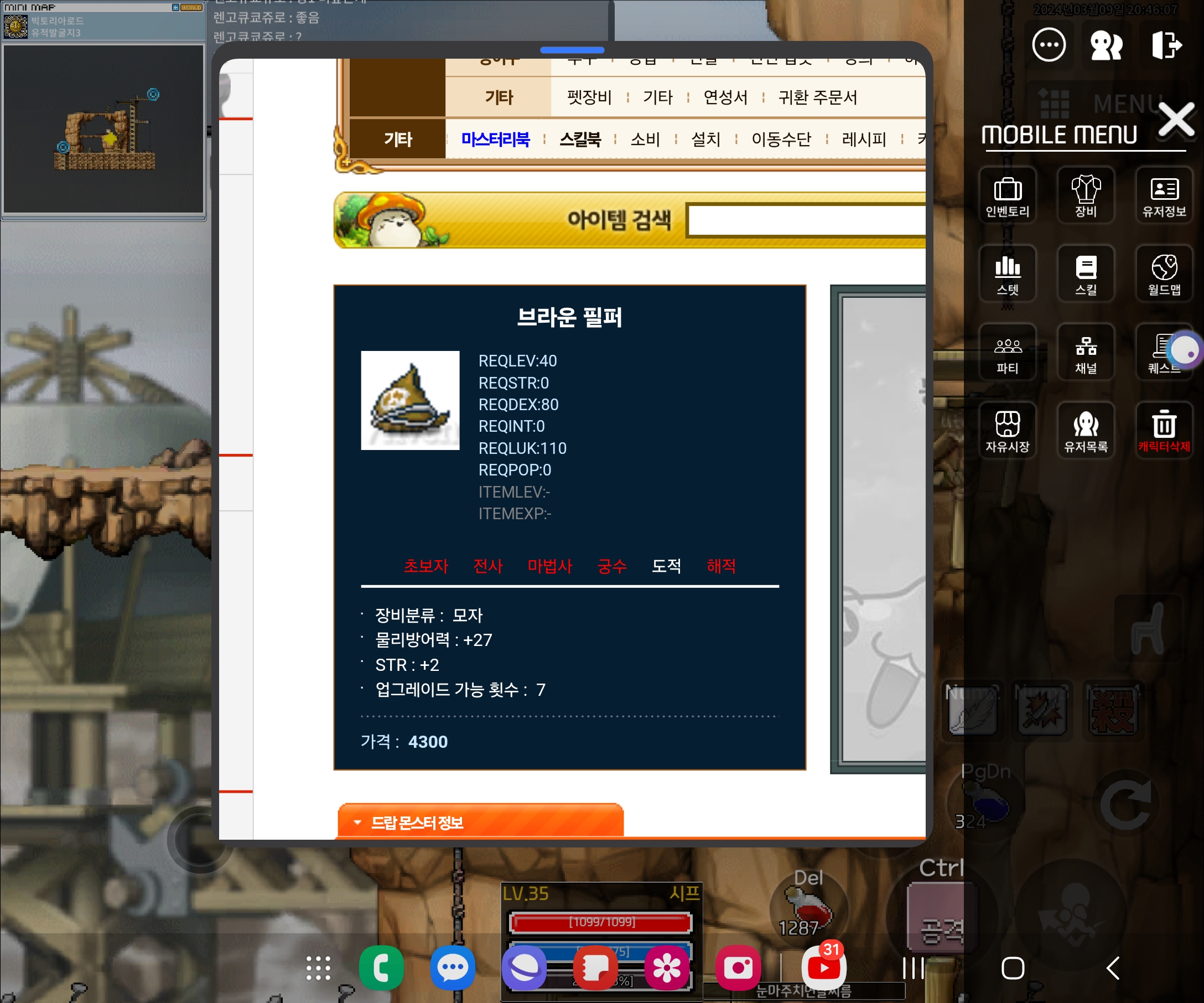Open the Samsung Internet browser app
The image size is (1204, 1003).
pos(524,968)
